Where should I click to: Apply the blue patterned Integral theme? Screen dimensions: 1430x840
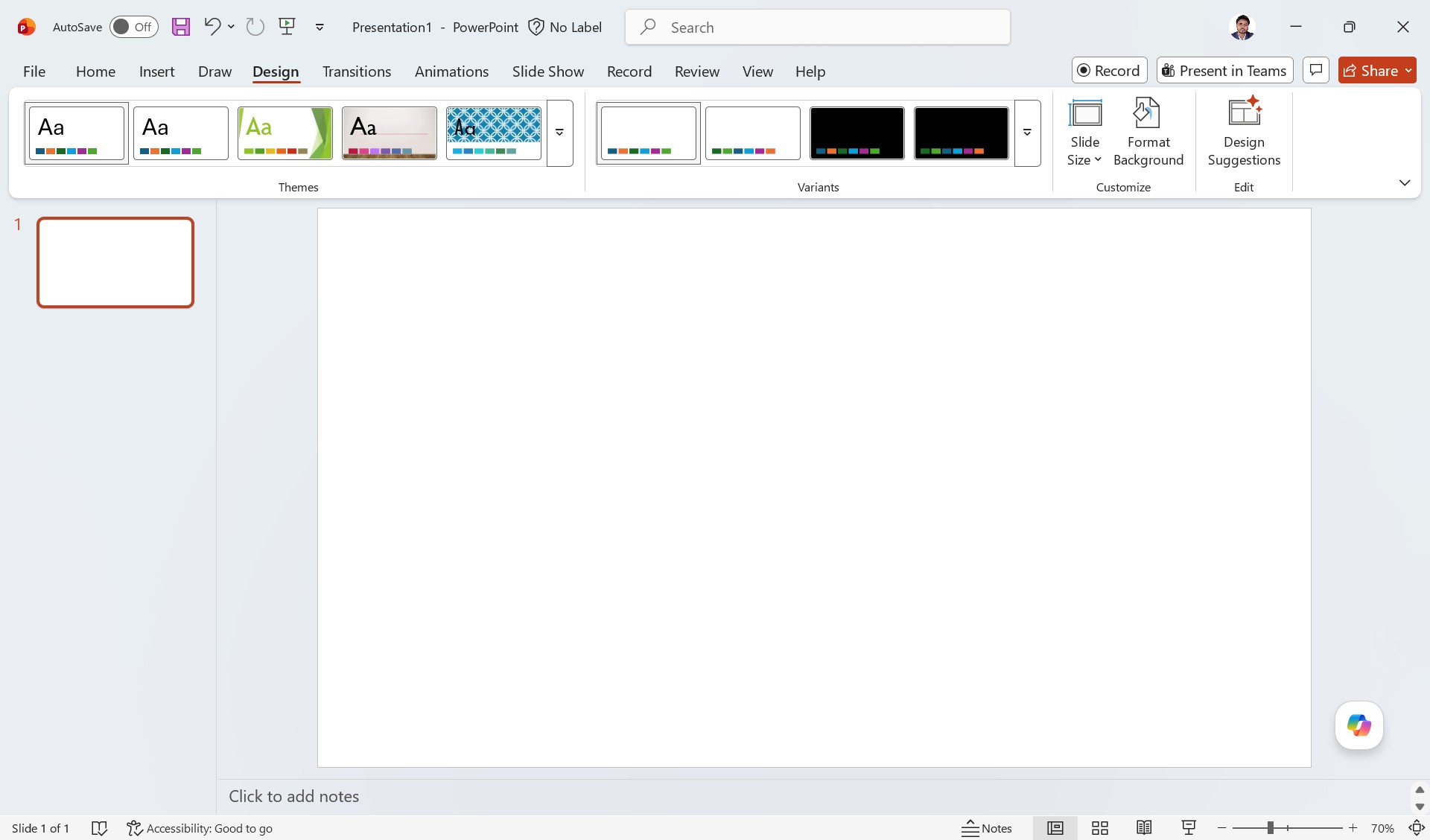(494, 133)
